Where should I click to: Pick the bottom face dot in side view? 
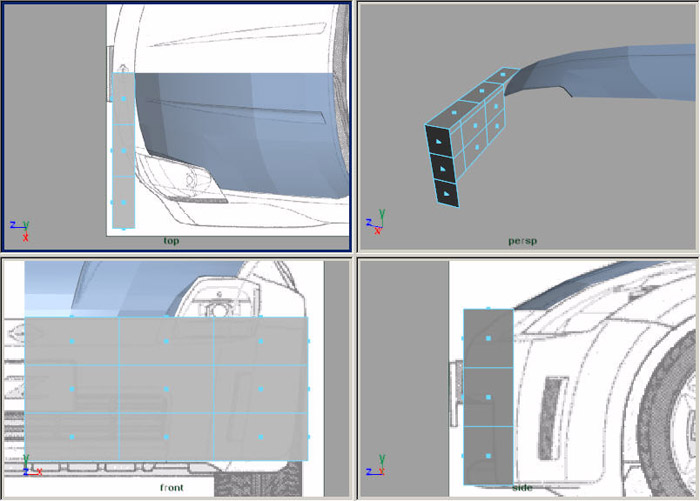[x=488, y=455]
